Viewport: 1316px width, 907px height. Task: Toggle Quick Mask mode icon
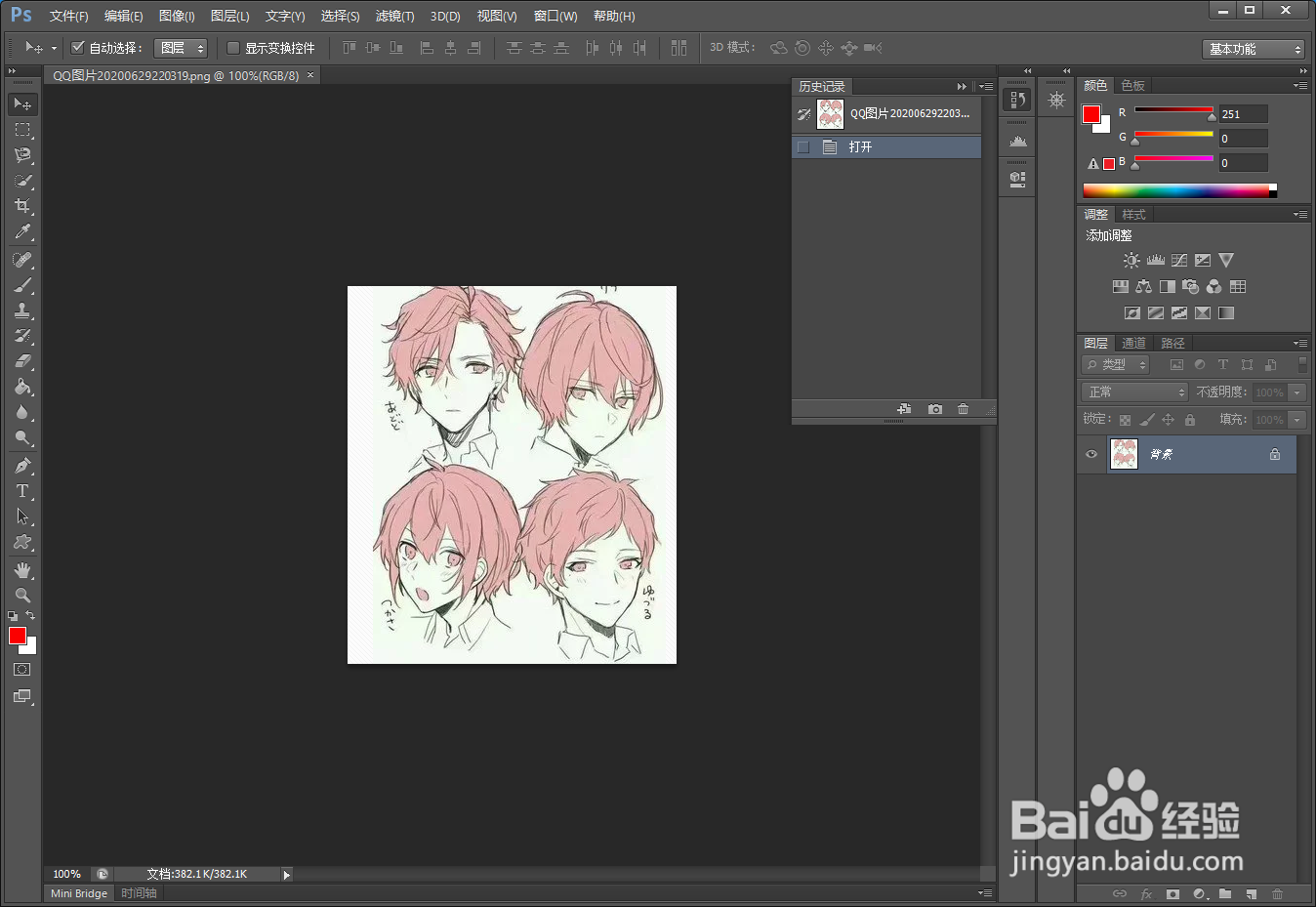(22, 670)
